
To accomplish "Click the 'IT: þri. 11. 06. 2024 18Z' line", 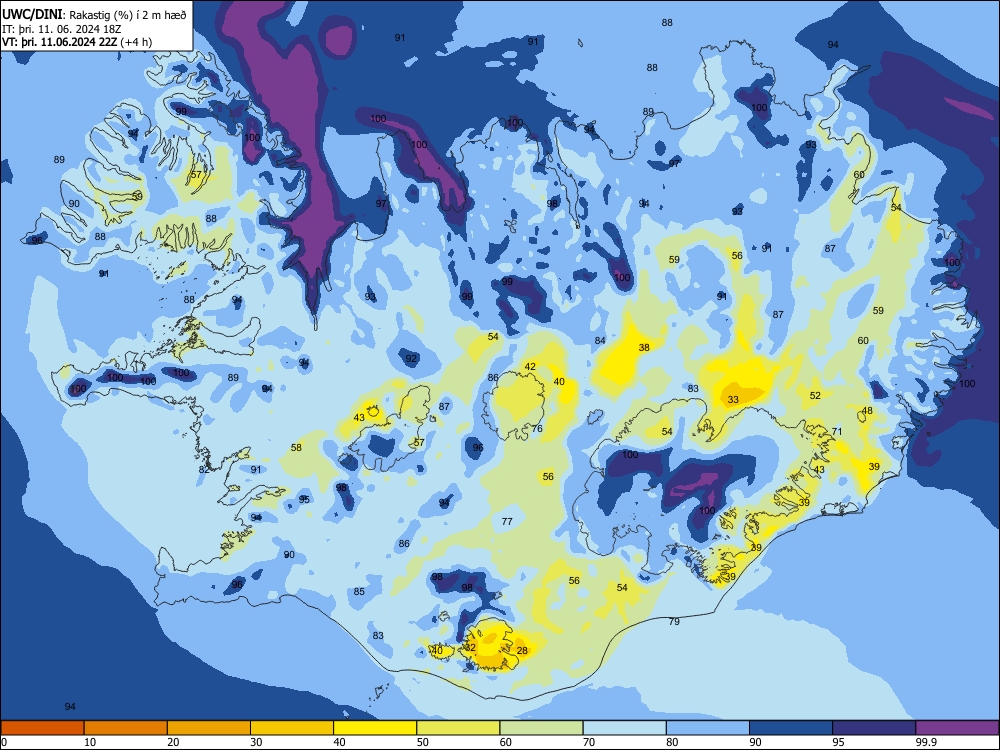I will tap(61, 29).
